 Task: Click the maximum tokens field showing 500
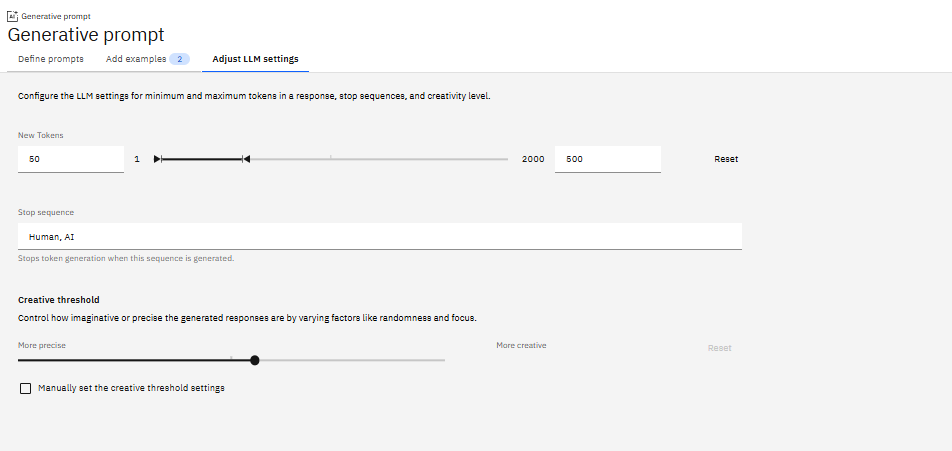[x=607, y=159]
